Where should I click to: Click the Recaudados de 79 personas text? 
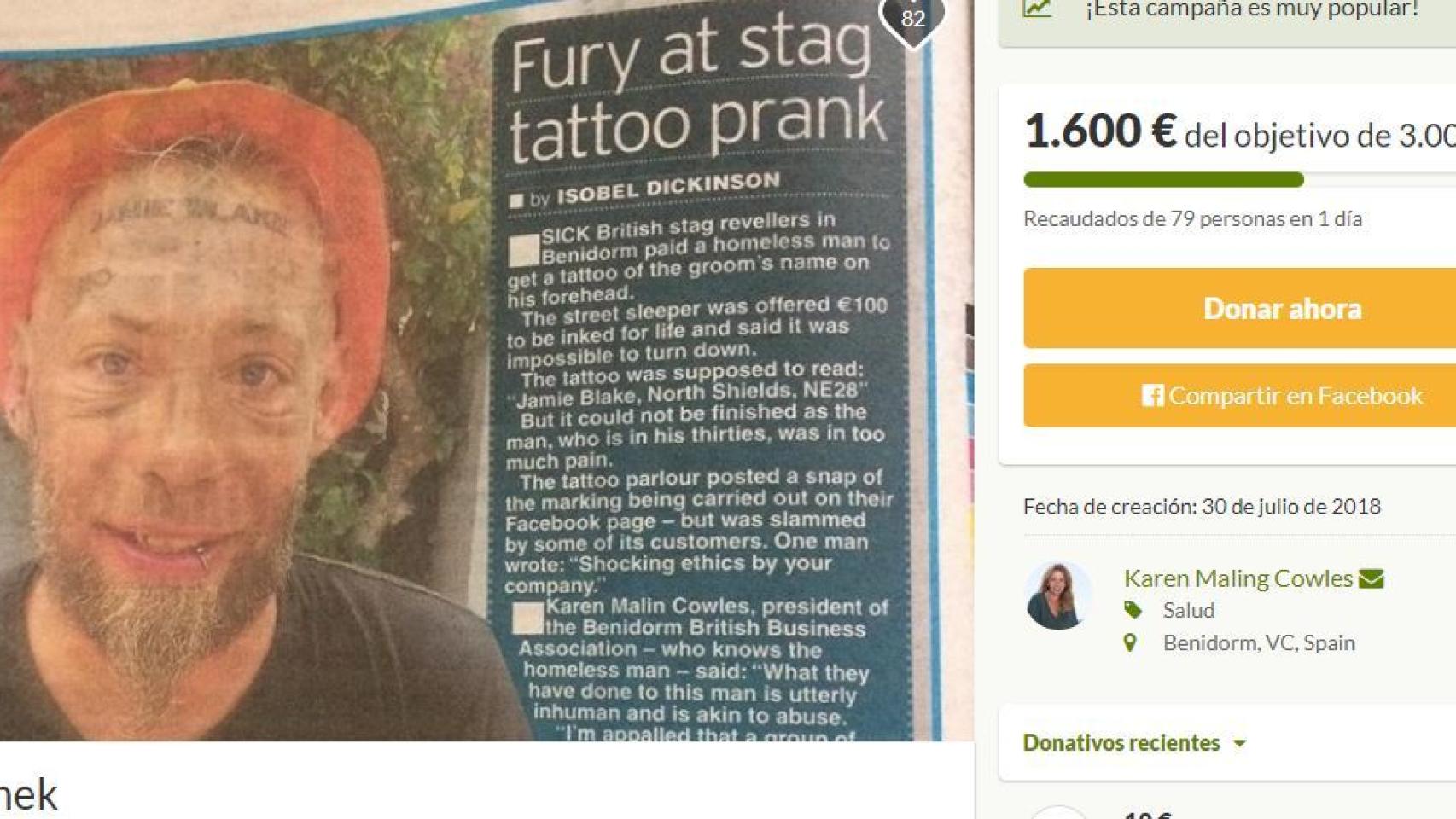(1192, 219)
